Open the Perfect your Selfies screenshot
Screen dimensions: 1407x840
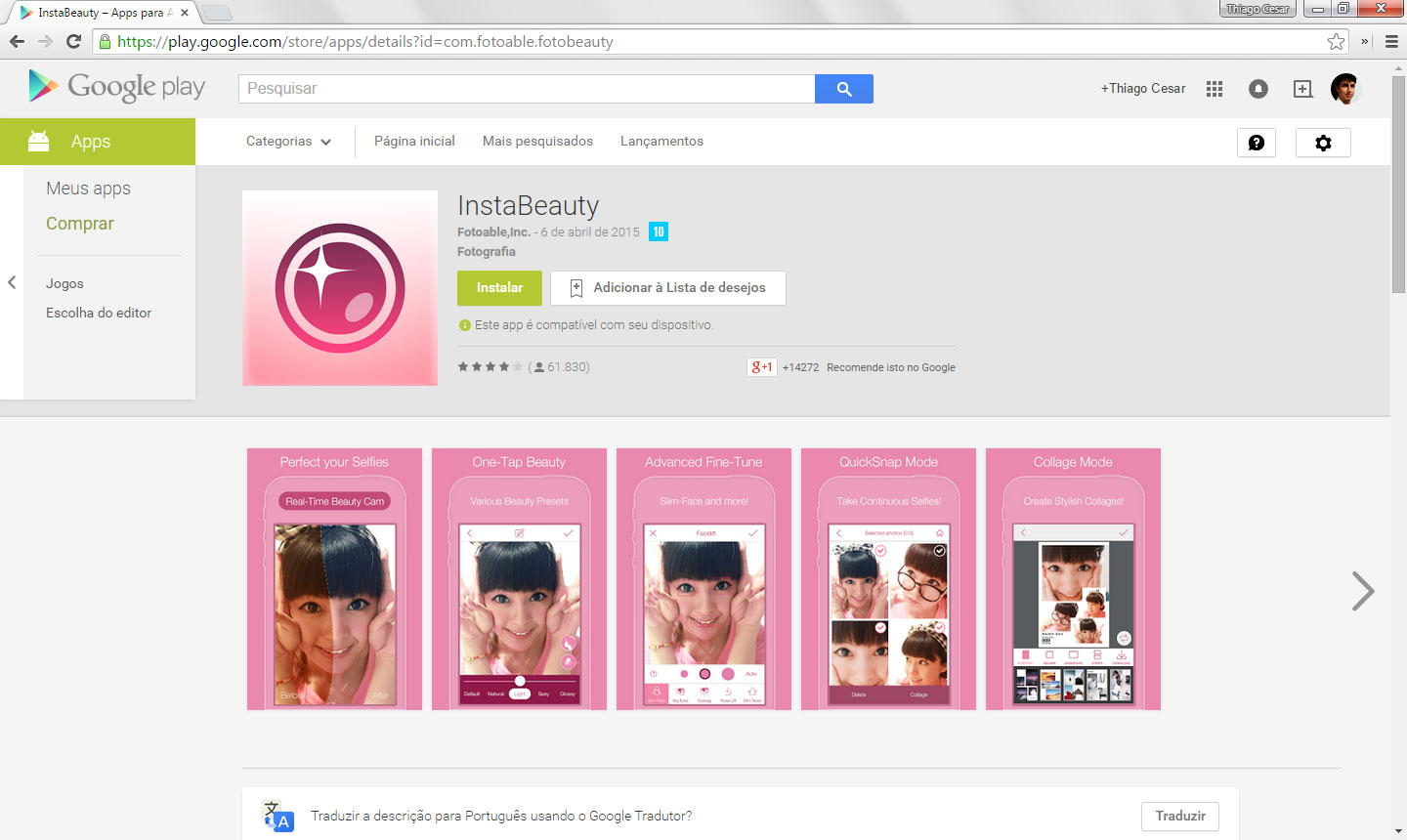coord(334,579)
